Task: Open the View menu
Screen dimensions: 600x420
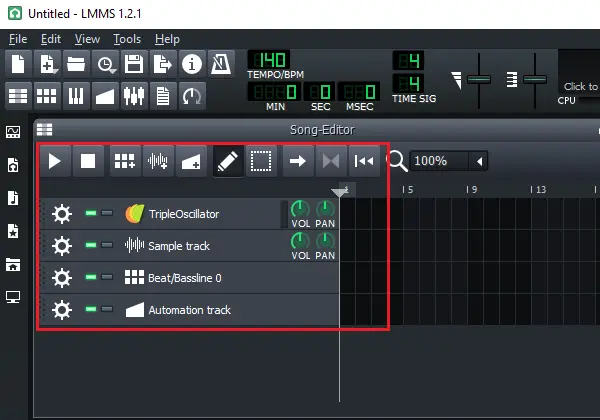Action: pyautogui.click(x=87, y=39)
